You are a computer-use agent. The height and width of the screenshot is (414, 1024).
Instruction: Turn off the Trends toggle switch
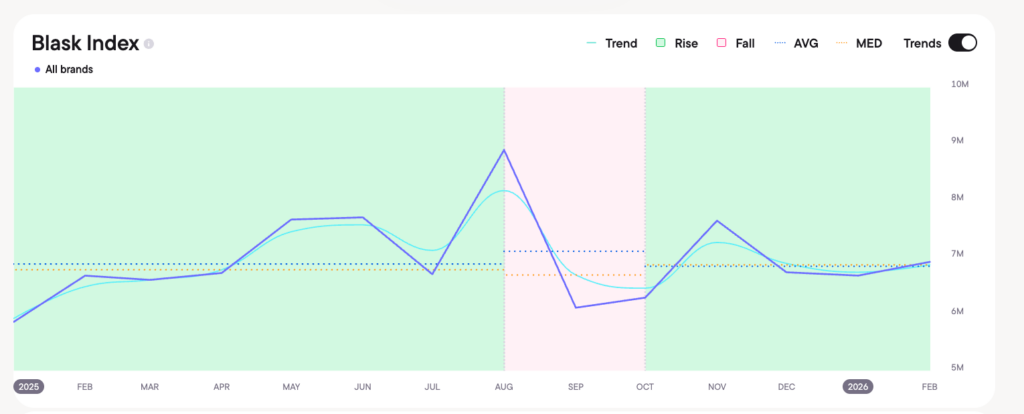pyautogui.click(x=962, y=43)
